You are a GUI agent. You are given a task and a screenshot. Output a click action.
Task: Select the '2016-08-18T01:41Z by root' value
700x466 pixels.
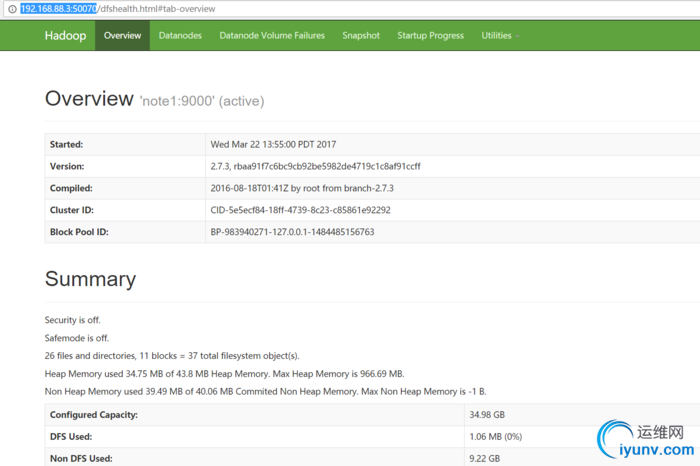tap(302, 188)
